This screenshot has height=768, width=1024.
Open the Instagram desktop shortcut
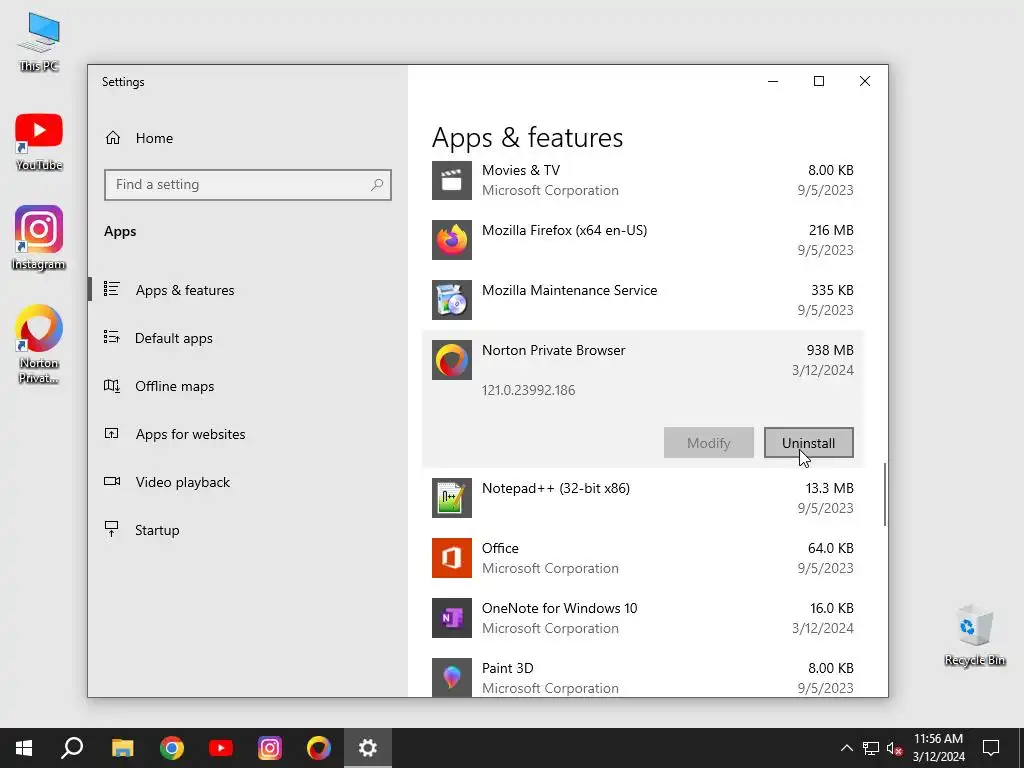click(39, 238)
